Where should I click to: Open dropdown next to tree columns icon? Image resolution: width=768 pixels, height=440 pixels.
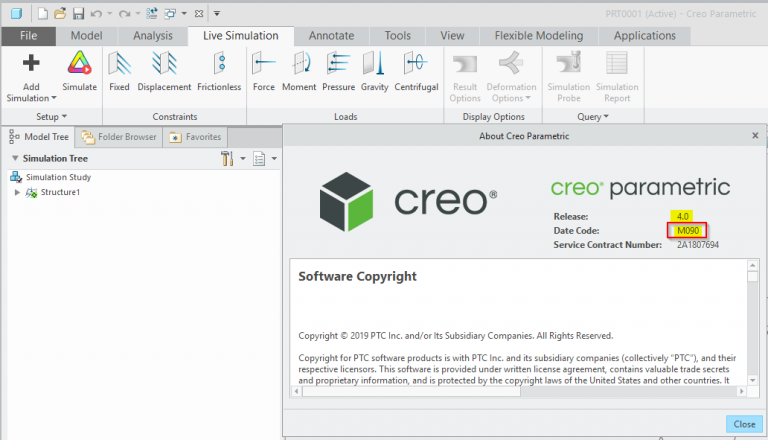tap(274, 158)
